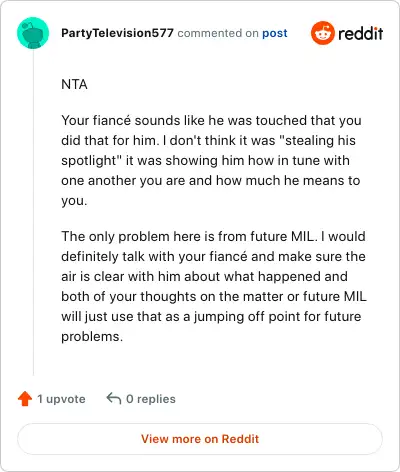This screenshot has height=472, width=400.
Task: Click the "0 replies" label
Action: (151, 399)
